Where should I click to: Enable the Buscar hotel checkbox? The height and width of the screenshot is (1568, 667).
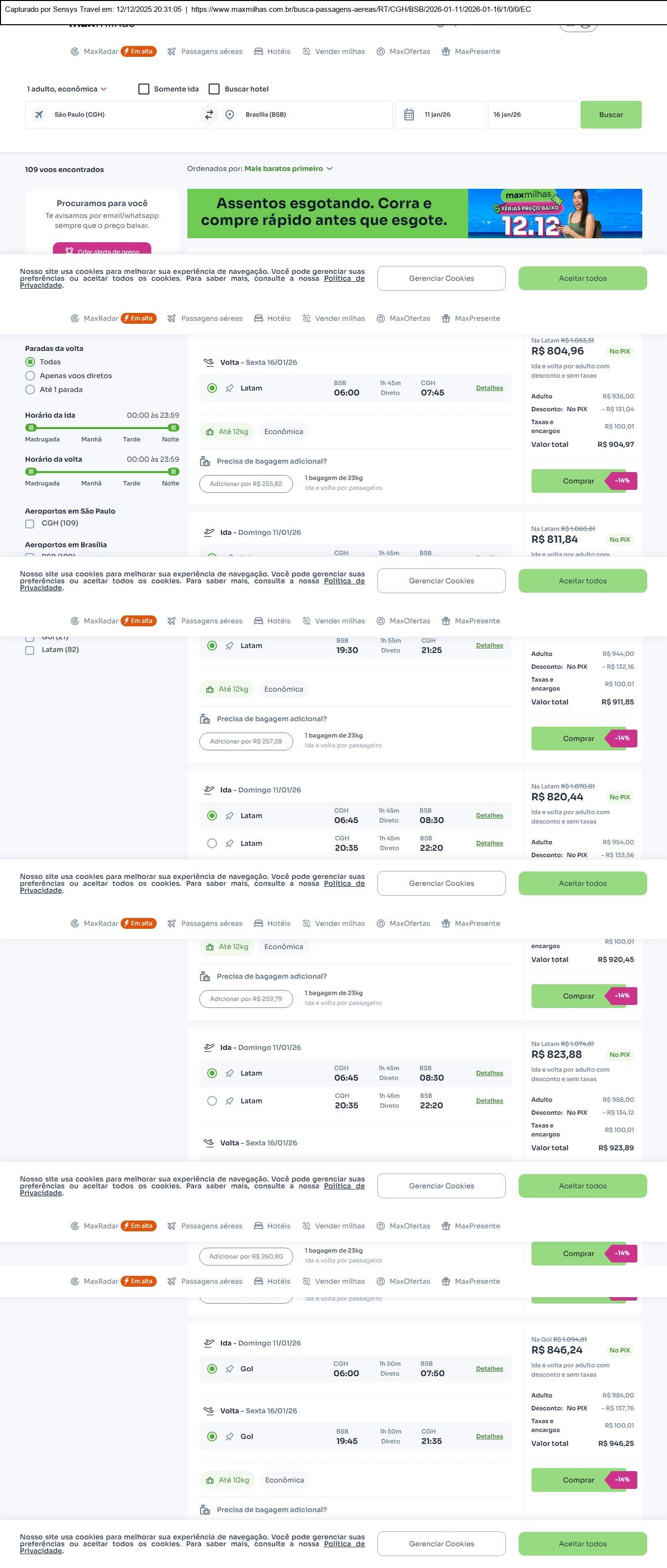pos(214,89)
